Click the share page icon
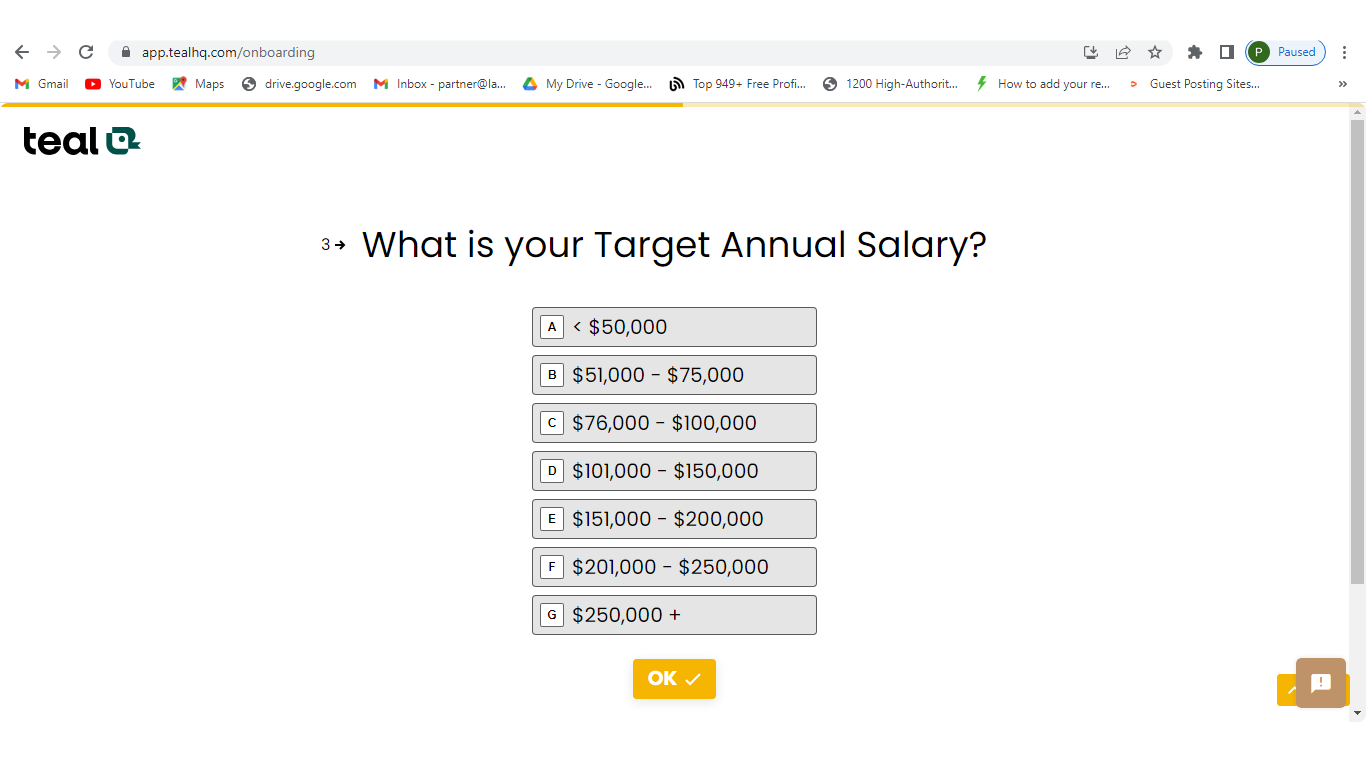 pos(1123,52)
